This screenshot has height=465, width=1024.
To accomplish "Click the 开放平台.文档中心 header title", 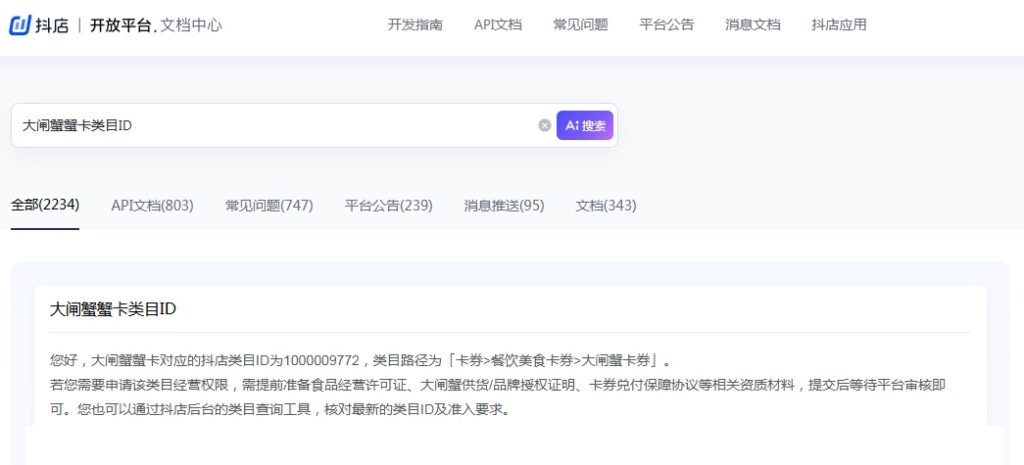I will coord(155,25).
